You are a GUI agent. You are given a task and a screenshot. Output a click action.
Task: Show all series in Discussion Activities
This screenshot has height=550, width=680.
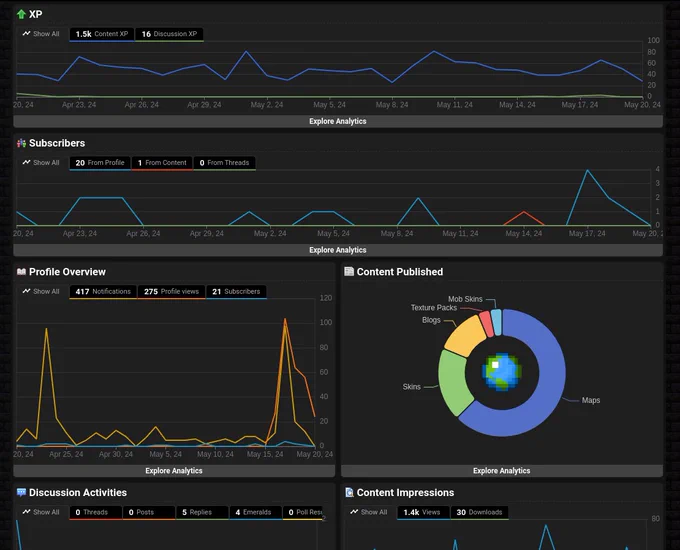[x=41, y=512]
